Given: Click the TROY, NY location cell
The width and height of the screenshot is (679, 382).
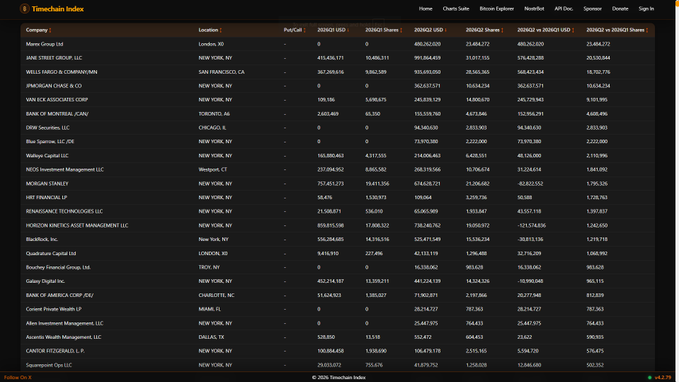Looking at the screenshot, I should tap(209, 267).
